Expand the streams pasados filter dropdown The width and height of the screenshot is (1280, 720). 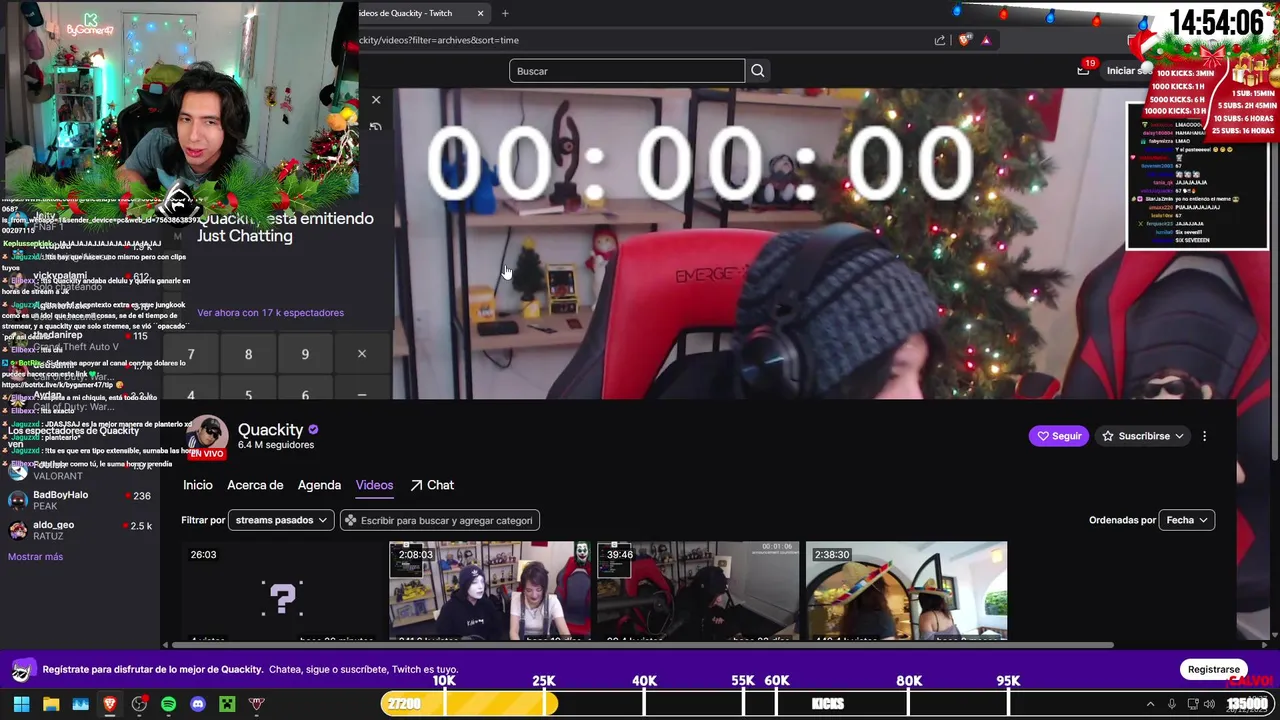[x=281, y=520]
